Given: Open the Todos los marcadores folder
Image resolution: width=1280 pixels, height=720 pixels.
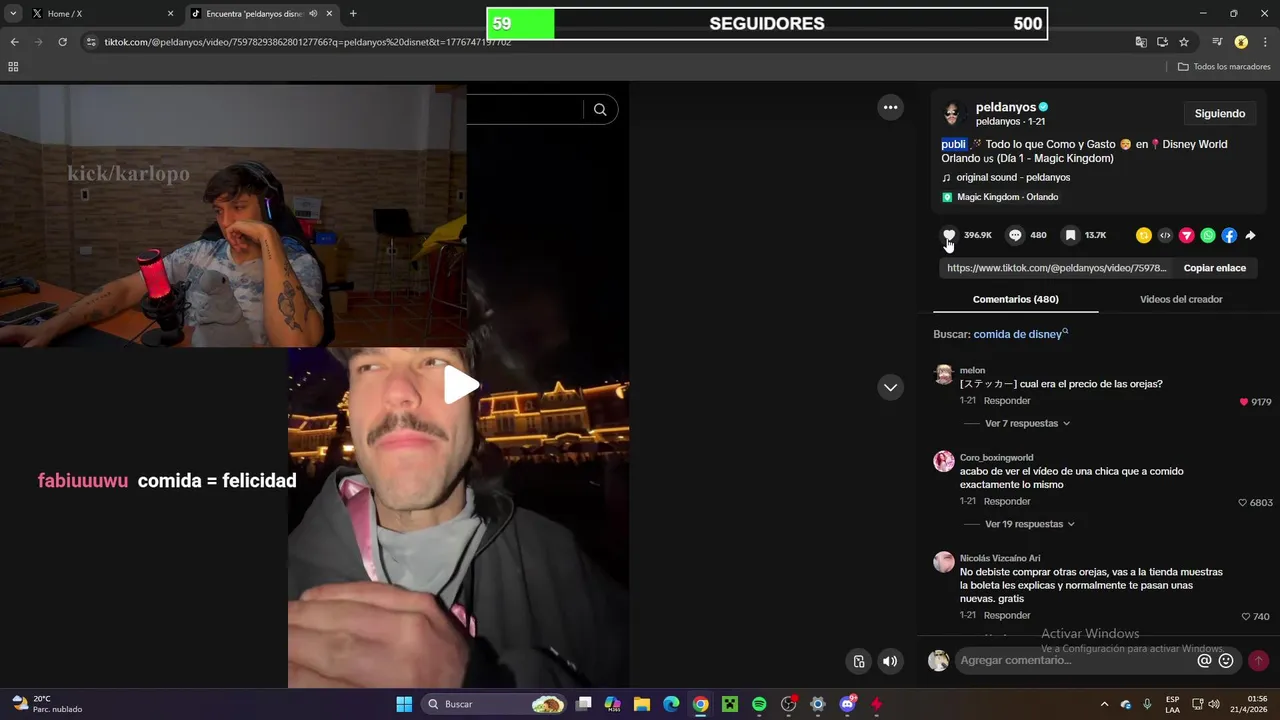Looking at the screenshot, I should click(x=1224, y=67).
